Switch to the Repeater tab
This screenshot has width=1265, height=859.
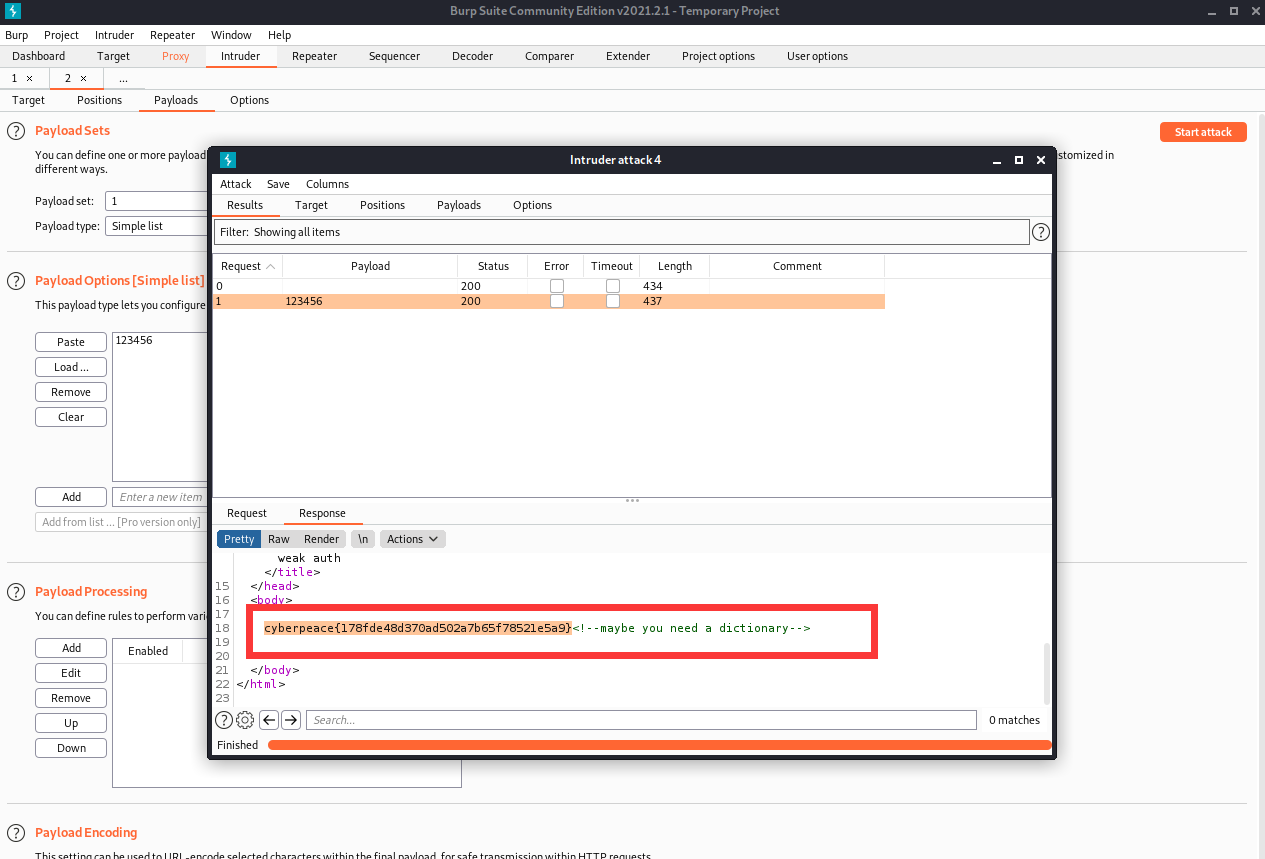click(314, 56)
